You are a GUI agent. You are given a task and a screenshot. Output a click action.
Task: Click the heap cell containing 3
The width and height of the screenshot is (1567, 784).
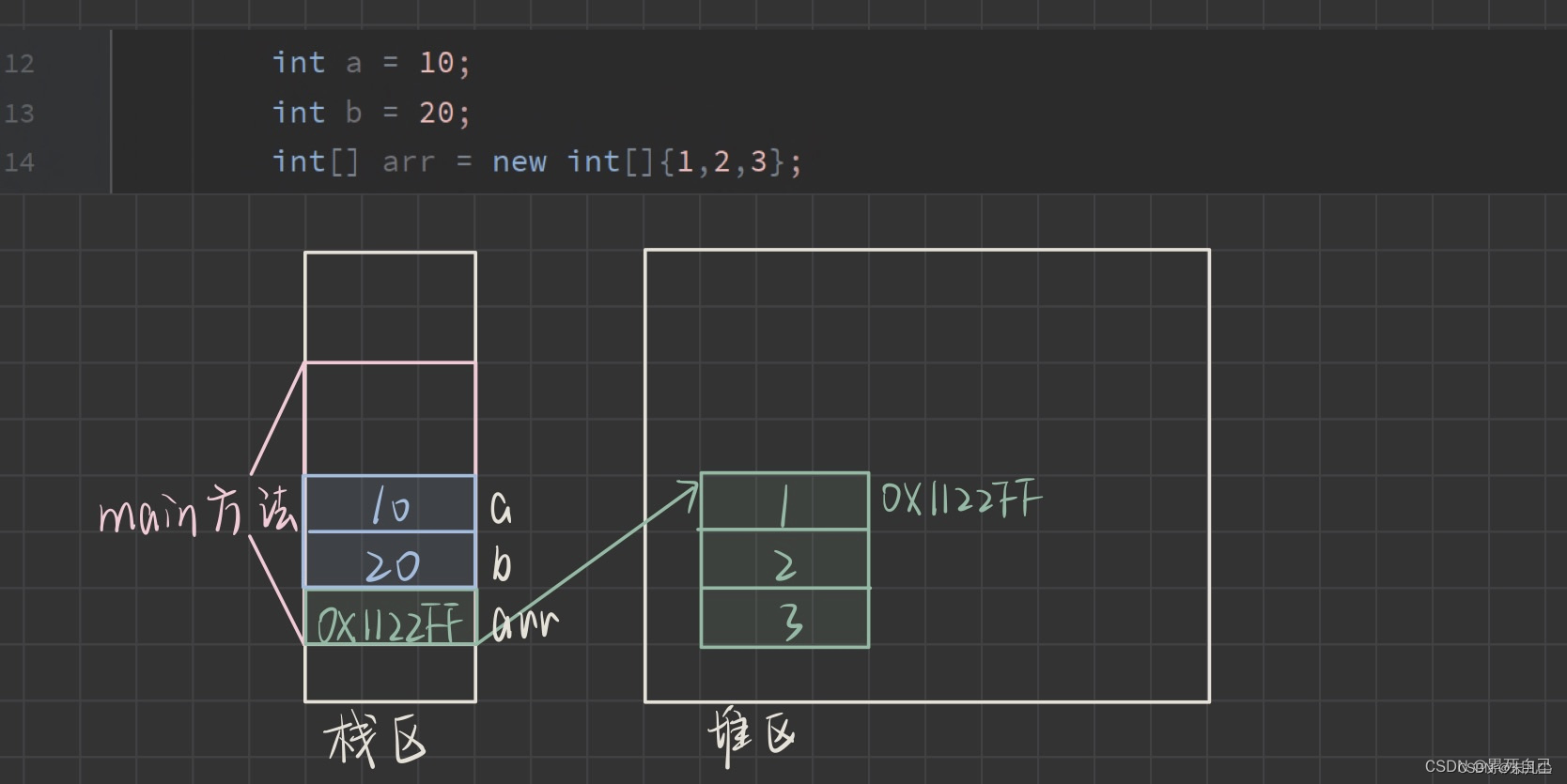click(x=784, y=618)
